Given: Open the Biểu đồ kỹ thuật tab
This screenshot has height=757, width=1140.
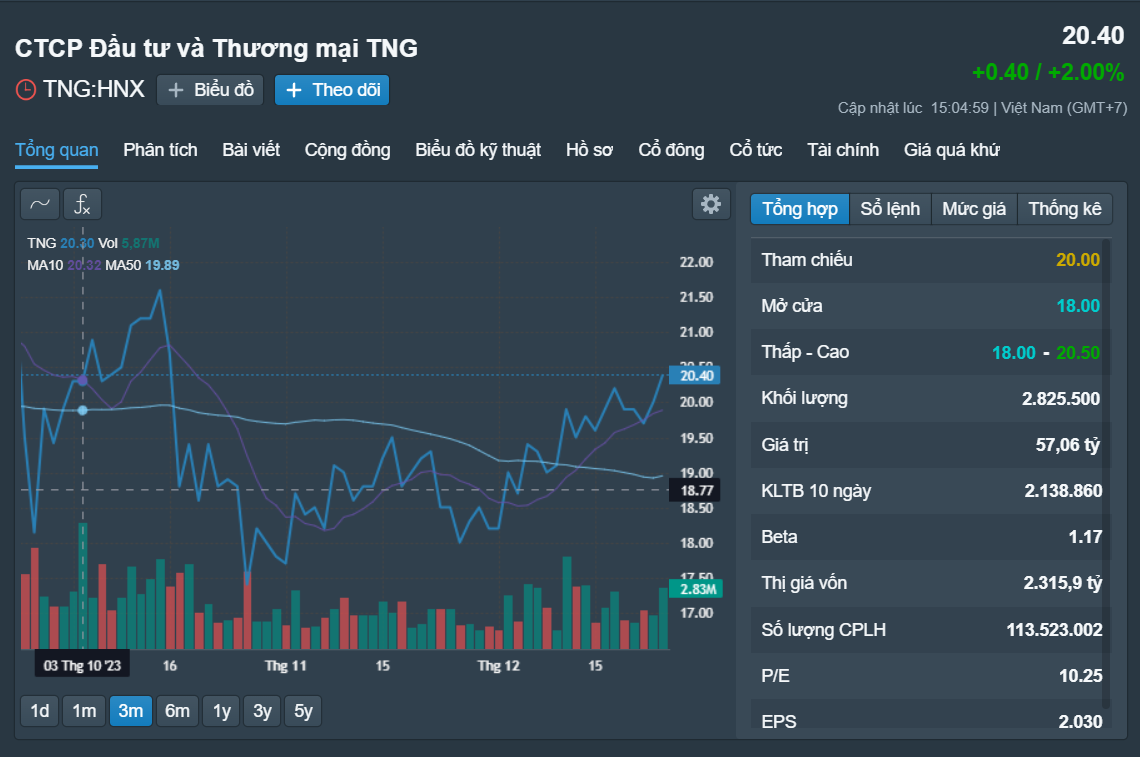Looking at the screenshot, I should [x=478, y=151].
